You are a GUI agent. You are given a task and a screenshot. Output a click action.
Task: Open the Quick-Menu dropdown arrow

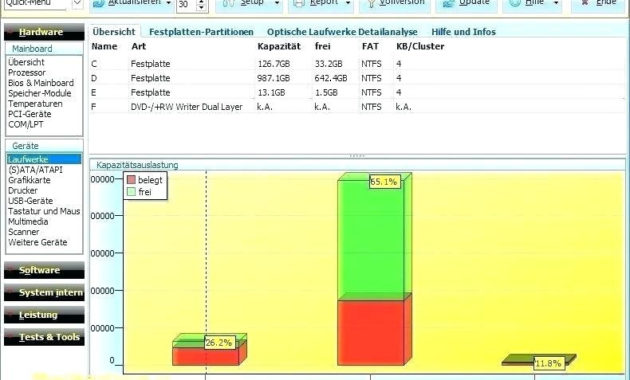77,4
